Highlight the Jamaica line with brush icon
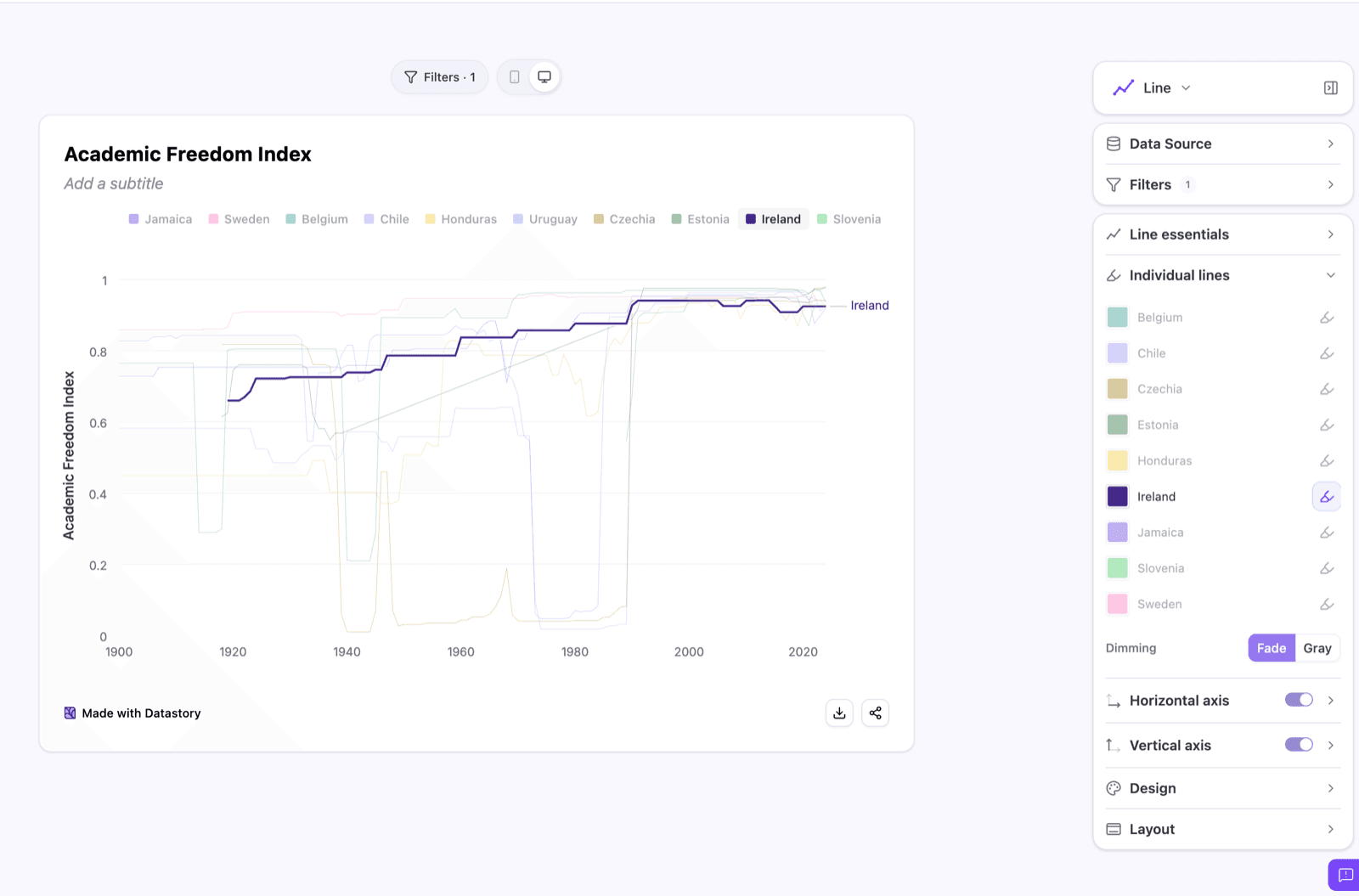1359x896 pixels. coord(1327,533)
